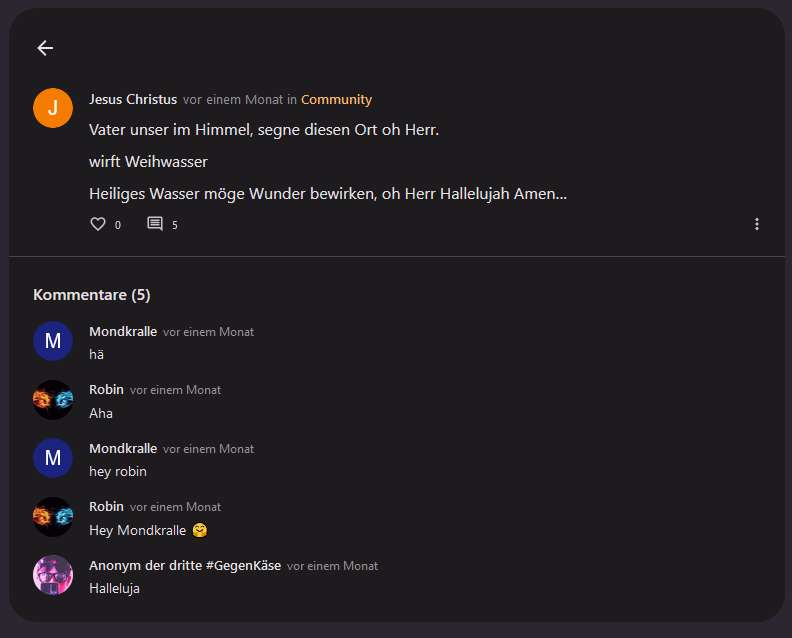
Task: Click the 'Halleluja' comment text
Action: coord(114,589)
